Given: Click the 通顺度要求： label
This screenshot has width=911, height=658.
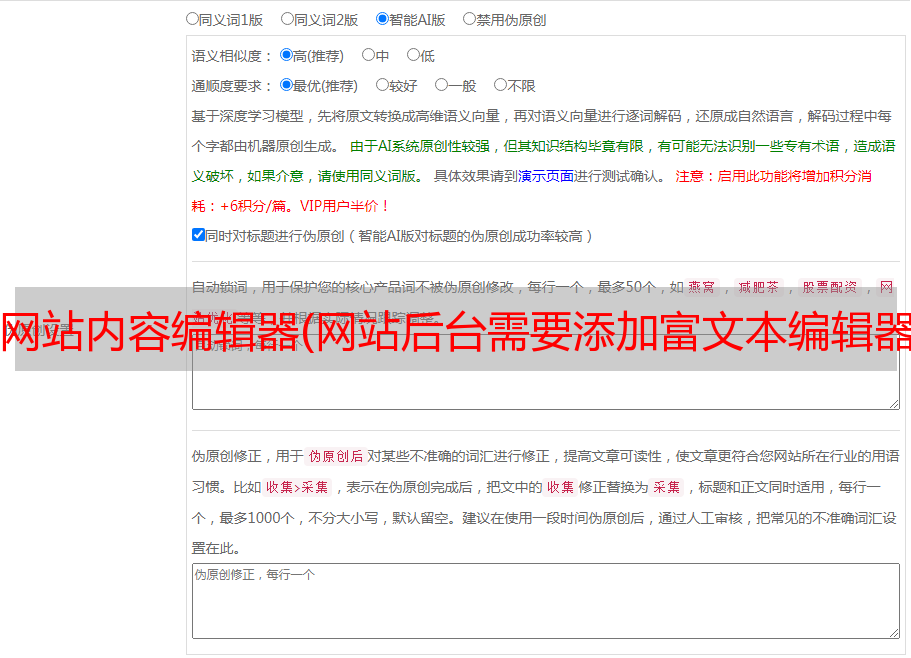Looking at the screenshot, I should tap(232, 87).
